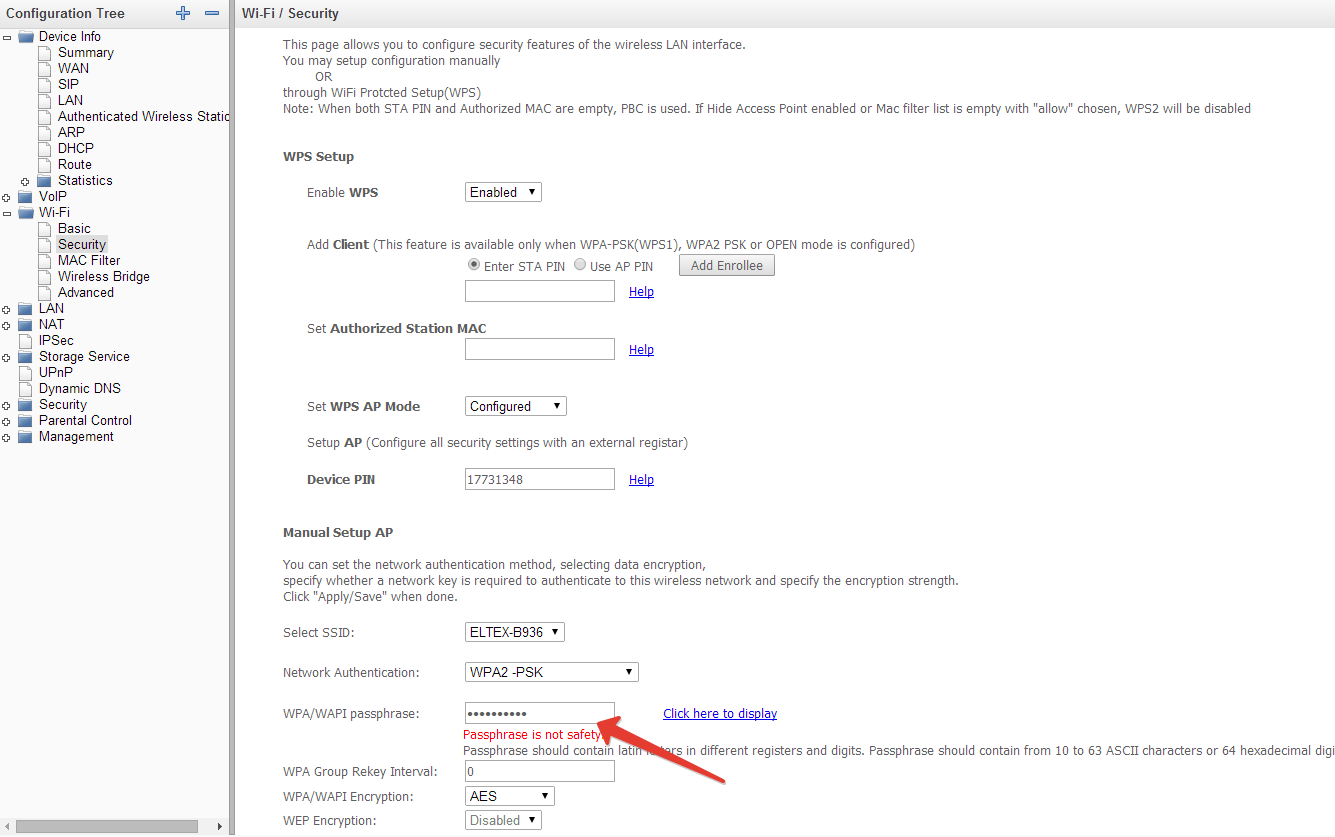
Task: Click the tree panel horizontal scrollbar
Action: (x=107, y=826)
